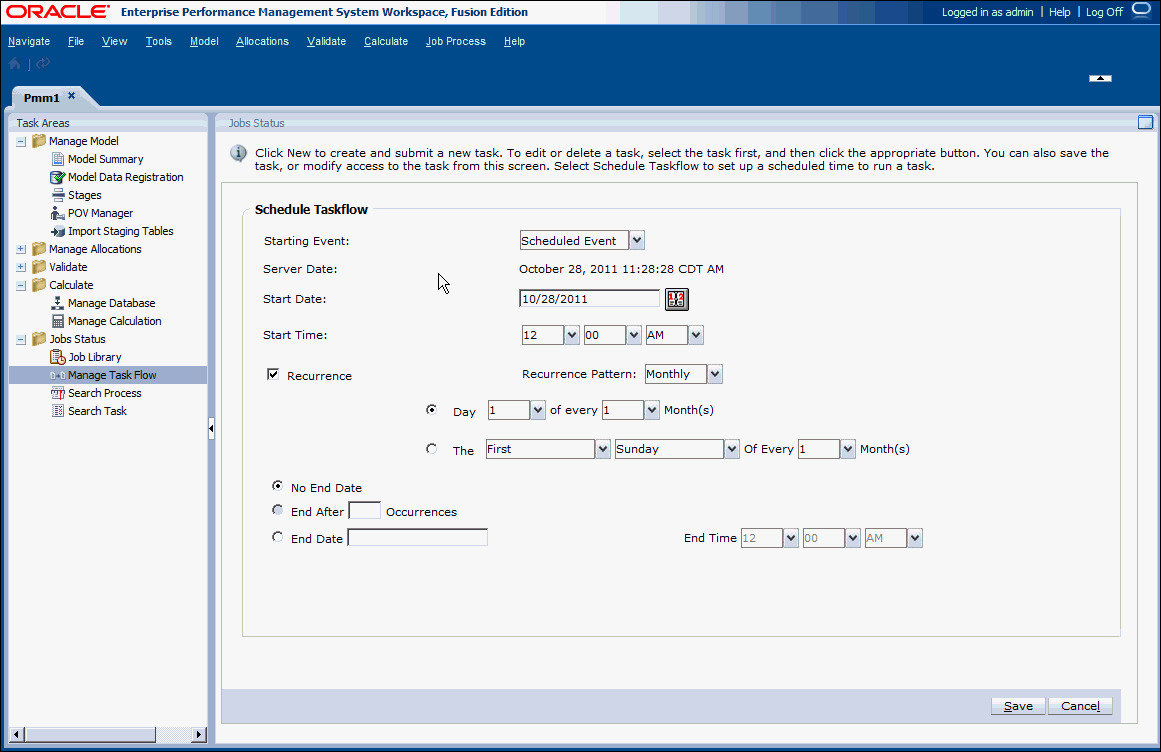Screen dimensions: 1161x752
Task: Select the No End Date radio button
Action: coord(277,485)
